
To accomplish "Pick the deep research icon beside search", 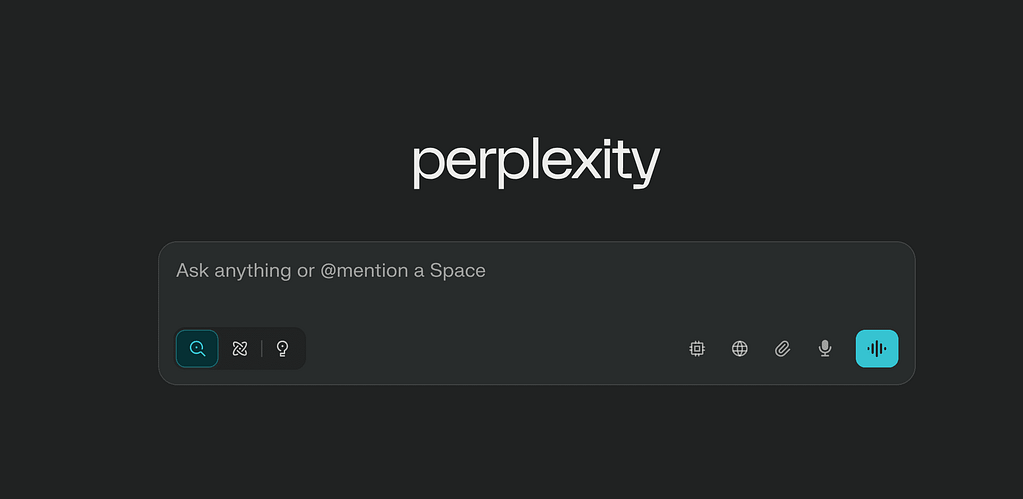I will (x=240, y=349).
